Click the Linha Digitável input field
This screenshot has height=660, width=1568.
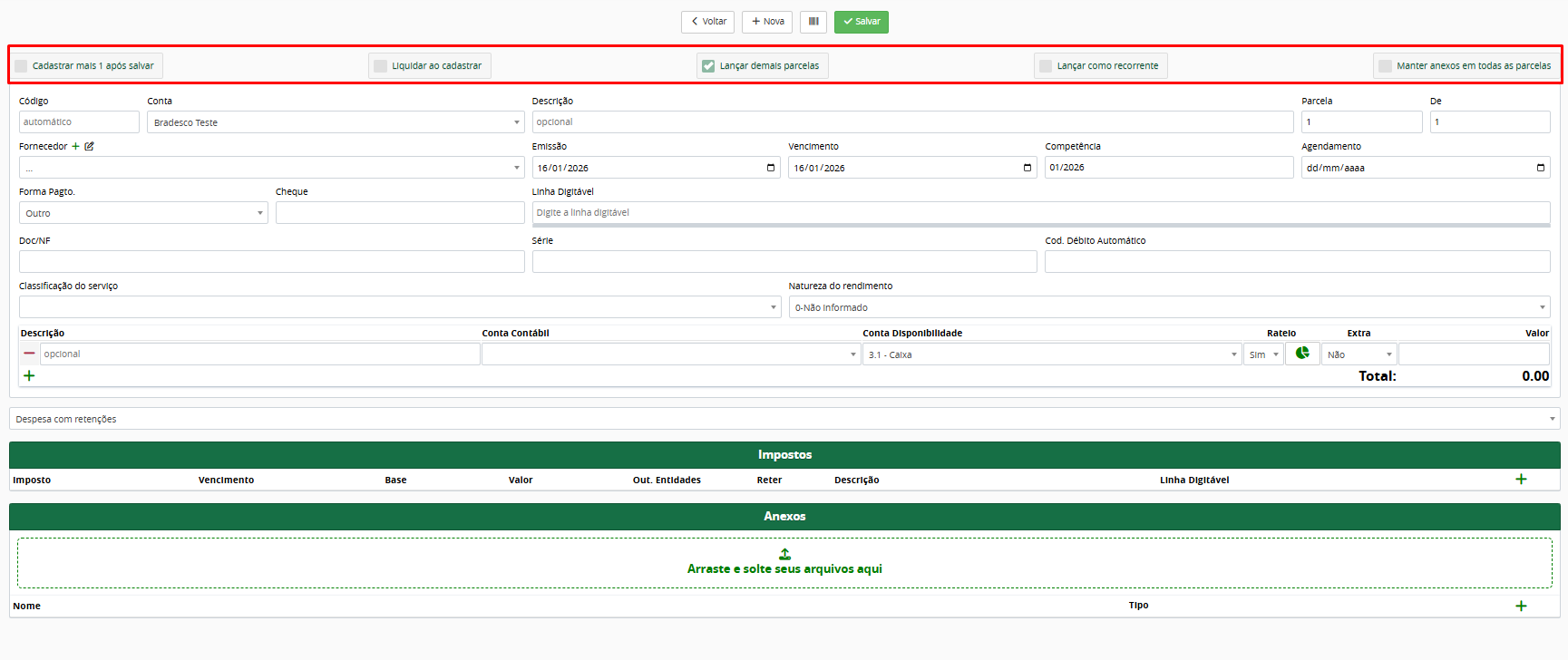pyautogui.click(x=1040, y=212)
